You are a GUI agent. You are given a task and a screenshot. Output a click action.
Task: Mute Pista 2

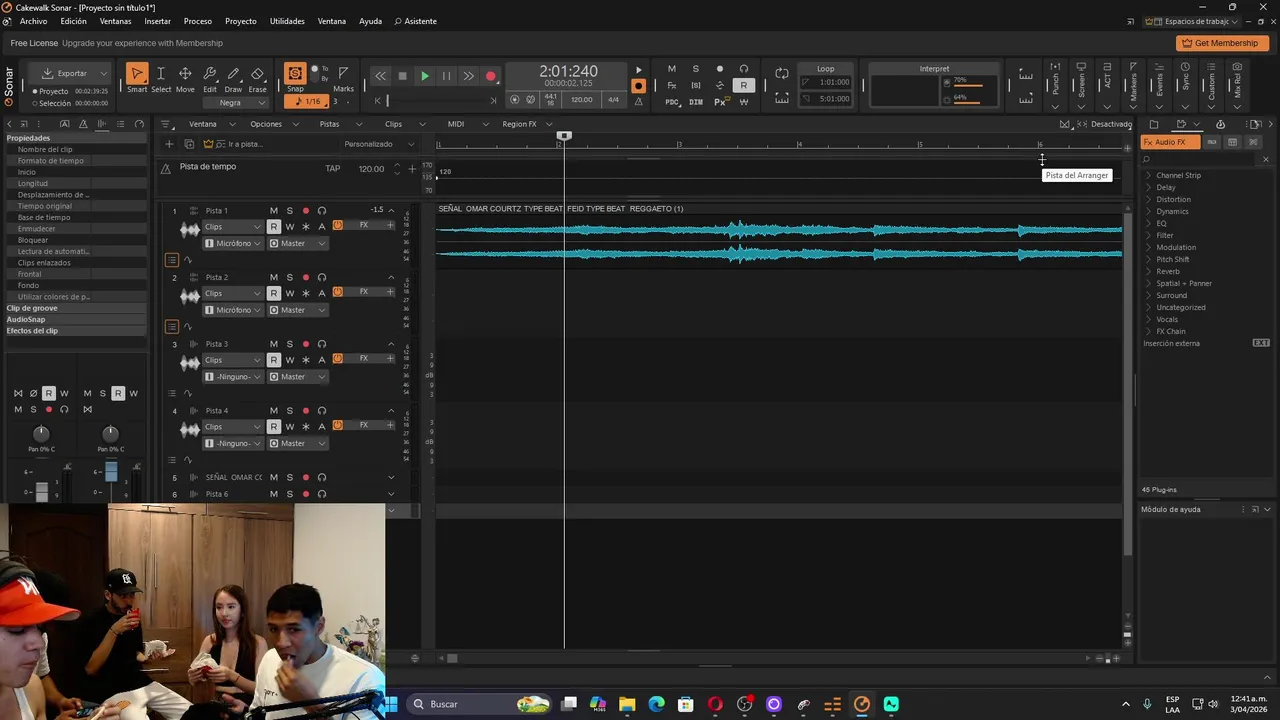click(273, 277)
